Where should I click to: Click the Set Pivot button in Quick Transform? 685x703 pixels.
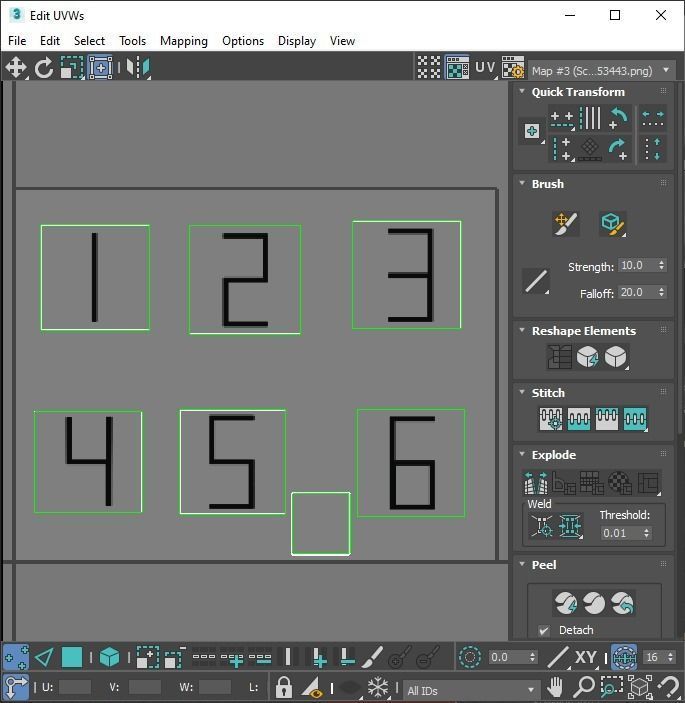coord(532,132)
